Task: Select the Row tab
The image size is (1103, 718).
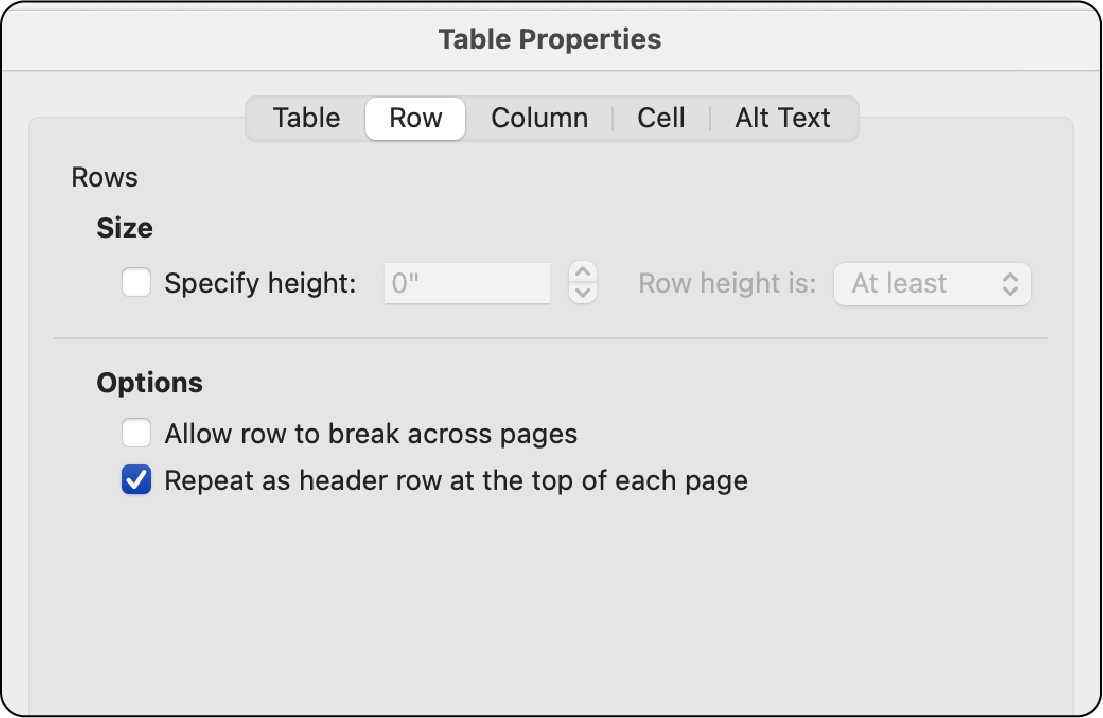Action: [415, 118]
